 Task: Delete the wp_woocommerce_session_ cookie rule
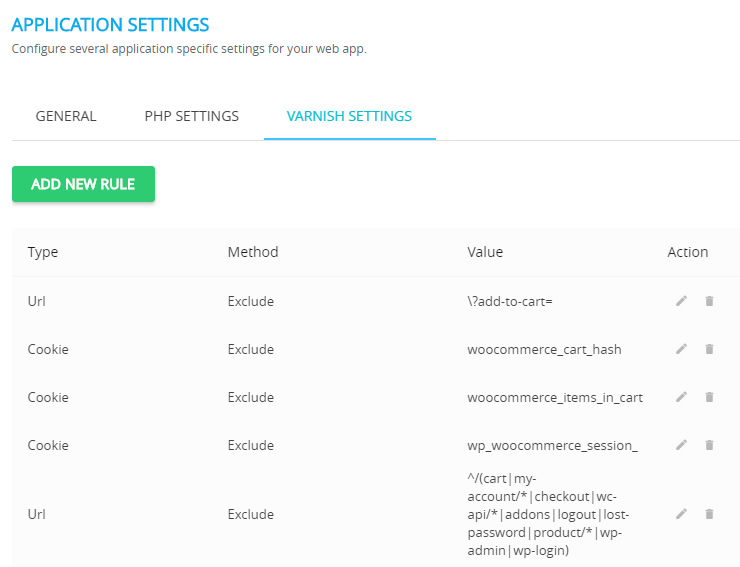coord(709,445)
